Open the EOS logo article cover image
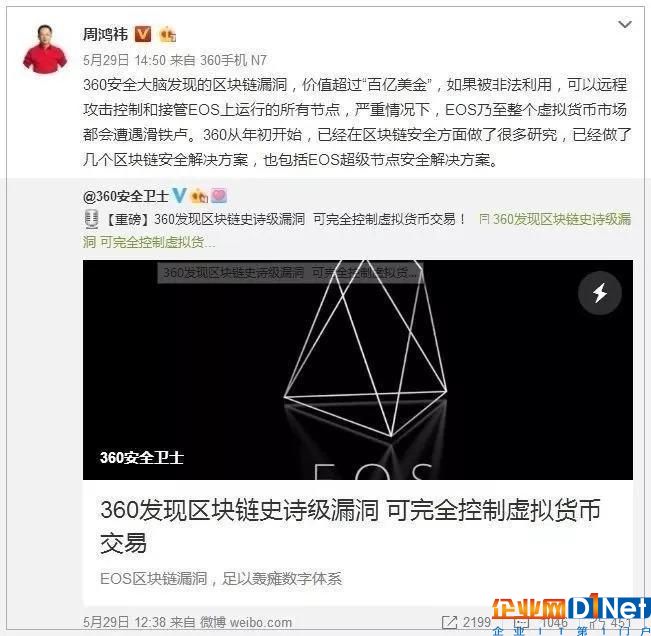The image size is (651, 636). click(x=358, y=370)
